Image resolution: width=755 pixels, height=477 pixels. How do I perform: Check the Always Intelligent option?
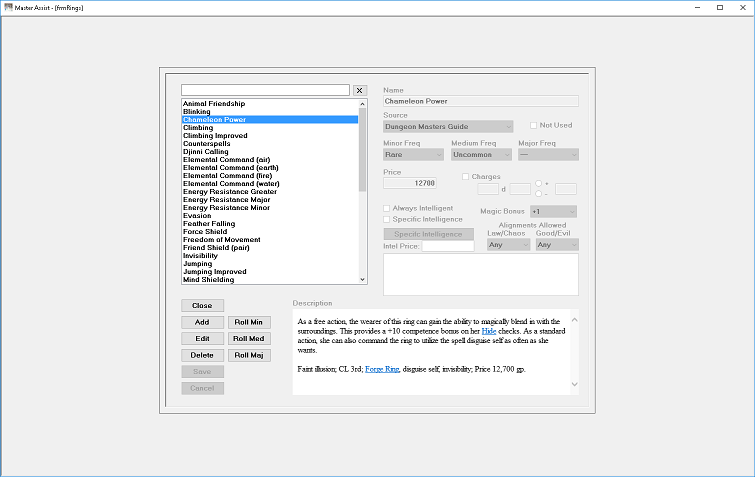[x=386, y=208]
